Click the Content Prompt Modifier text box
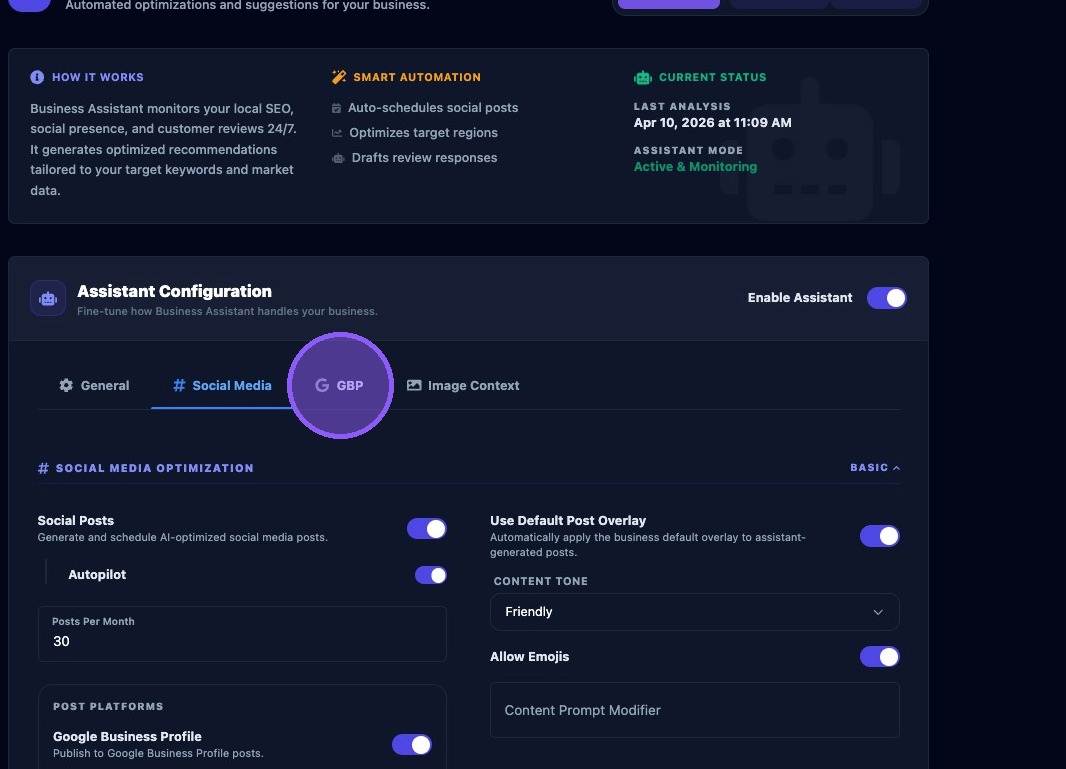This screenshot has height=769, width=1066. click(x=695, y=711)
